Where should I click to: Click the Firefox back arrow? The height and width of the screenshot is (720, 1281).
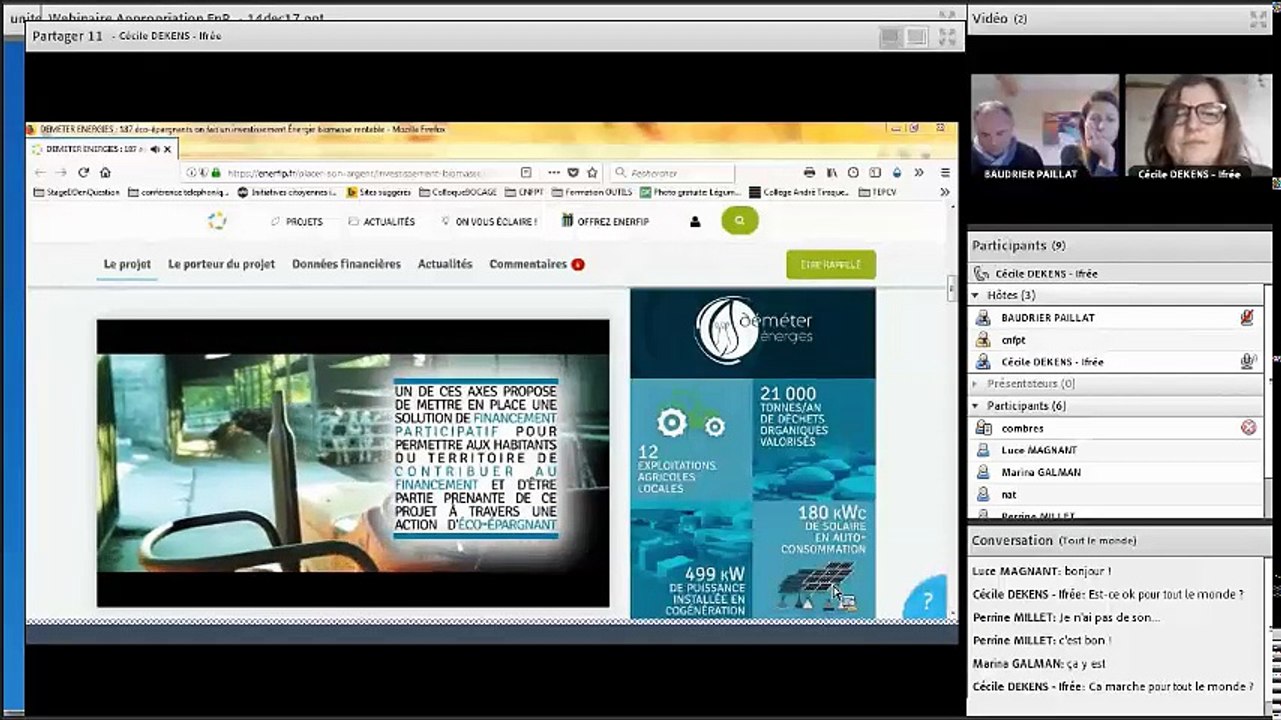(40, 173)
